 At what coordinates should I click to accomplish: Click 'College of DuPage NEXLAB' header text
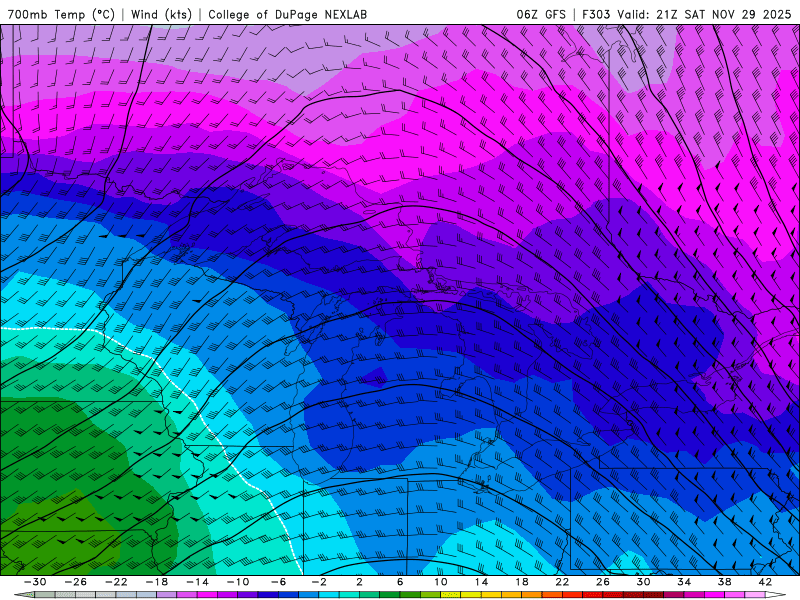pyautogui.click(x=287, y=14)
